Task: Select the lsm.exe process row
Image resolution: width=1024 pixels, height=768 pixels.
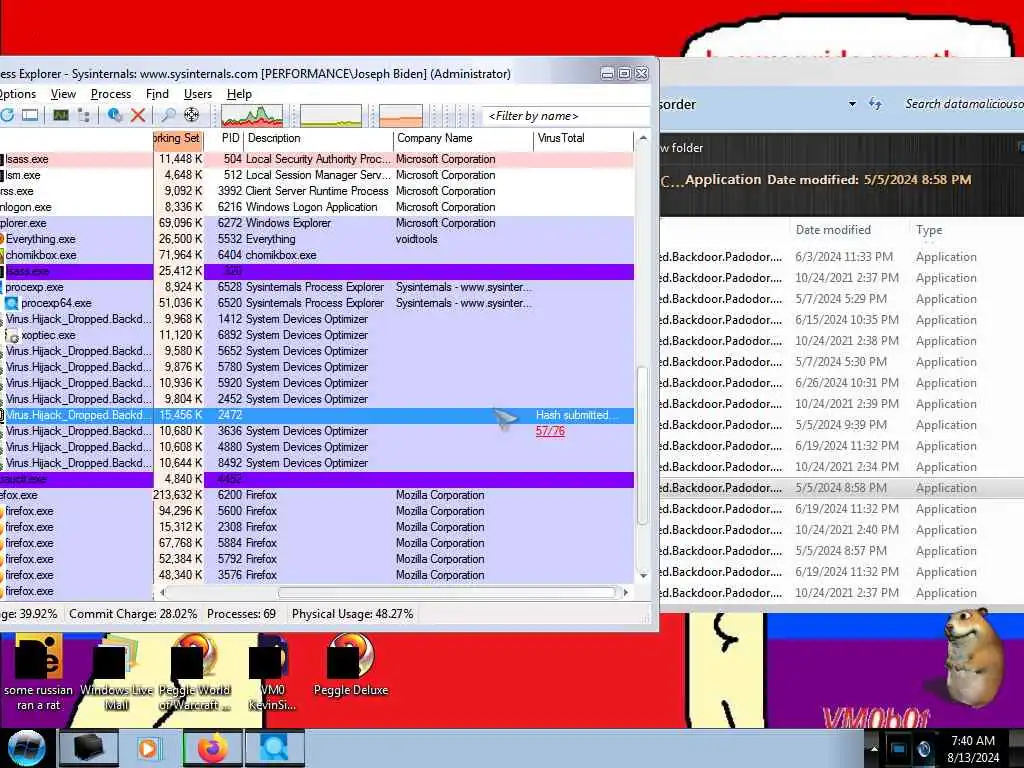Action: click(x=317, y=175)
